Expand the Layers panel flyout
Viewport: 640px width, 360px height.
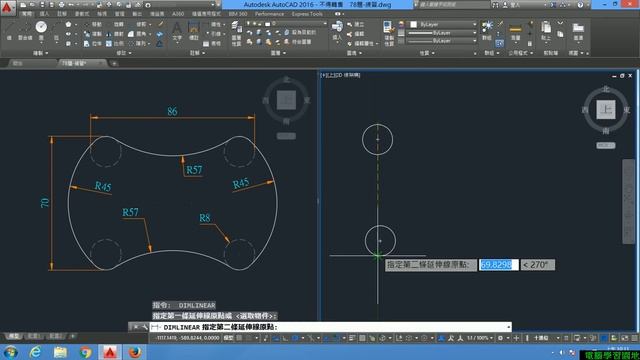click(279, 53)
